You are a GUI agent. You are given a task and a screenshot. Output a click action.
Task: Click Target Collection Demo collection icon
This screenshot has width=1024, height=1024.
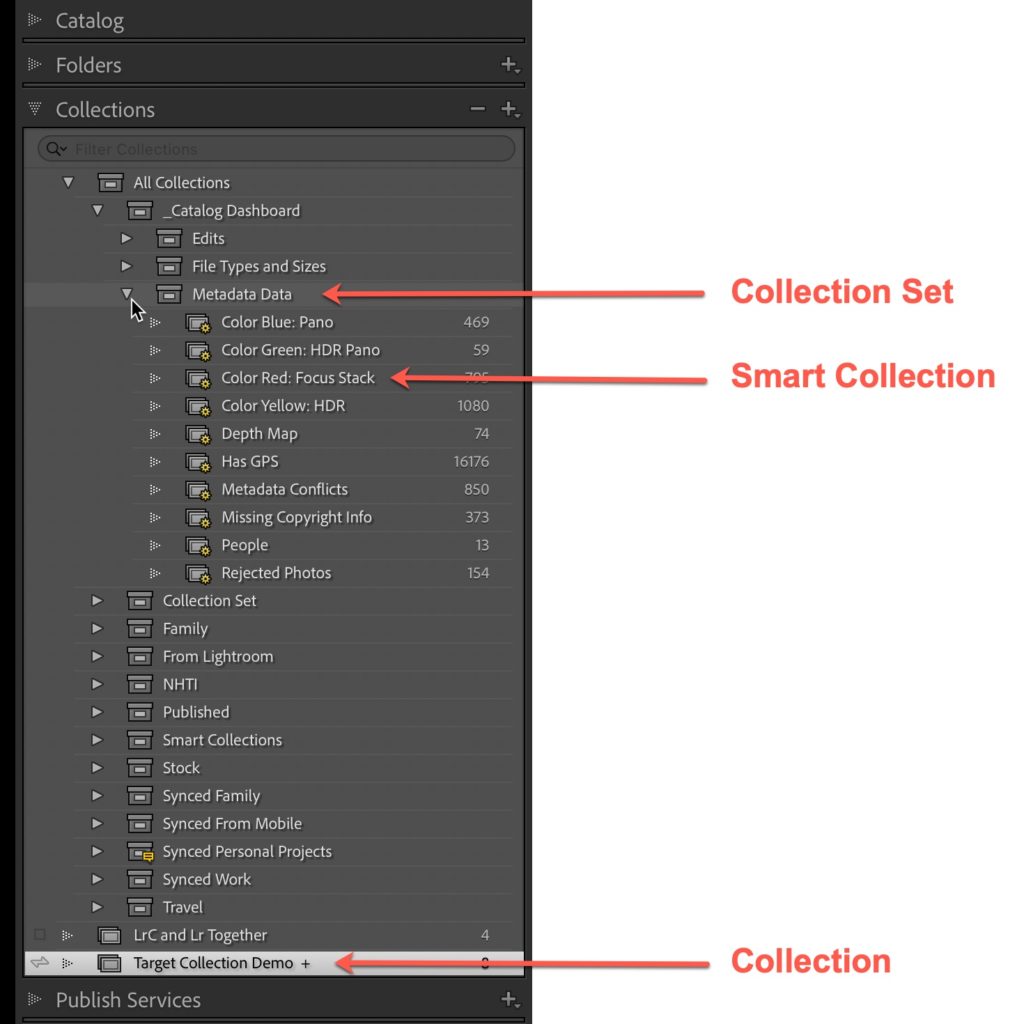click(110, 963)
